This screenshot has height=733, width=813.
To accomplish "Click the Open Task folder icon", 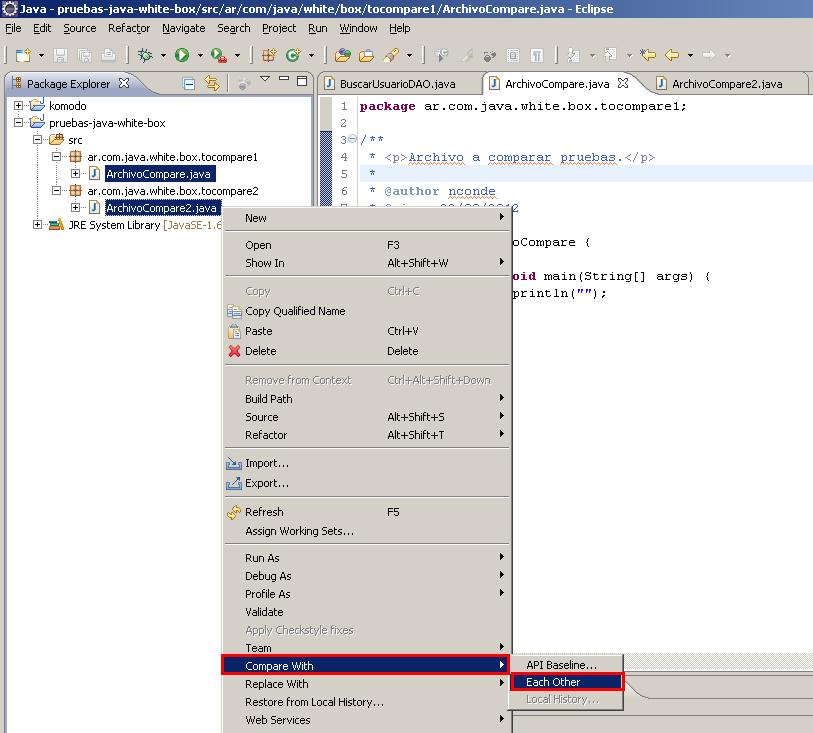I will pyautogui.click(x=366, y=55).
